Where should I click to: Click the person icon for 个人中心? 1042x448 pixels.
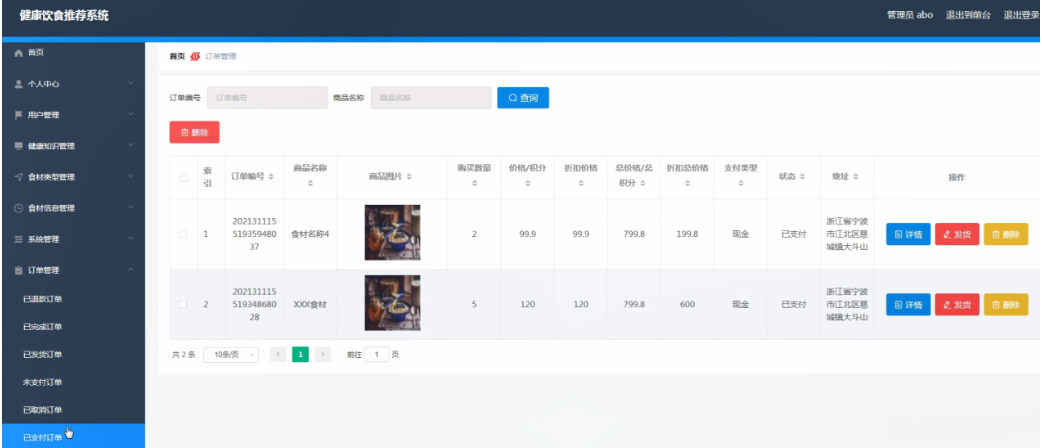[19, 84]
